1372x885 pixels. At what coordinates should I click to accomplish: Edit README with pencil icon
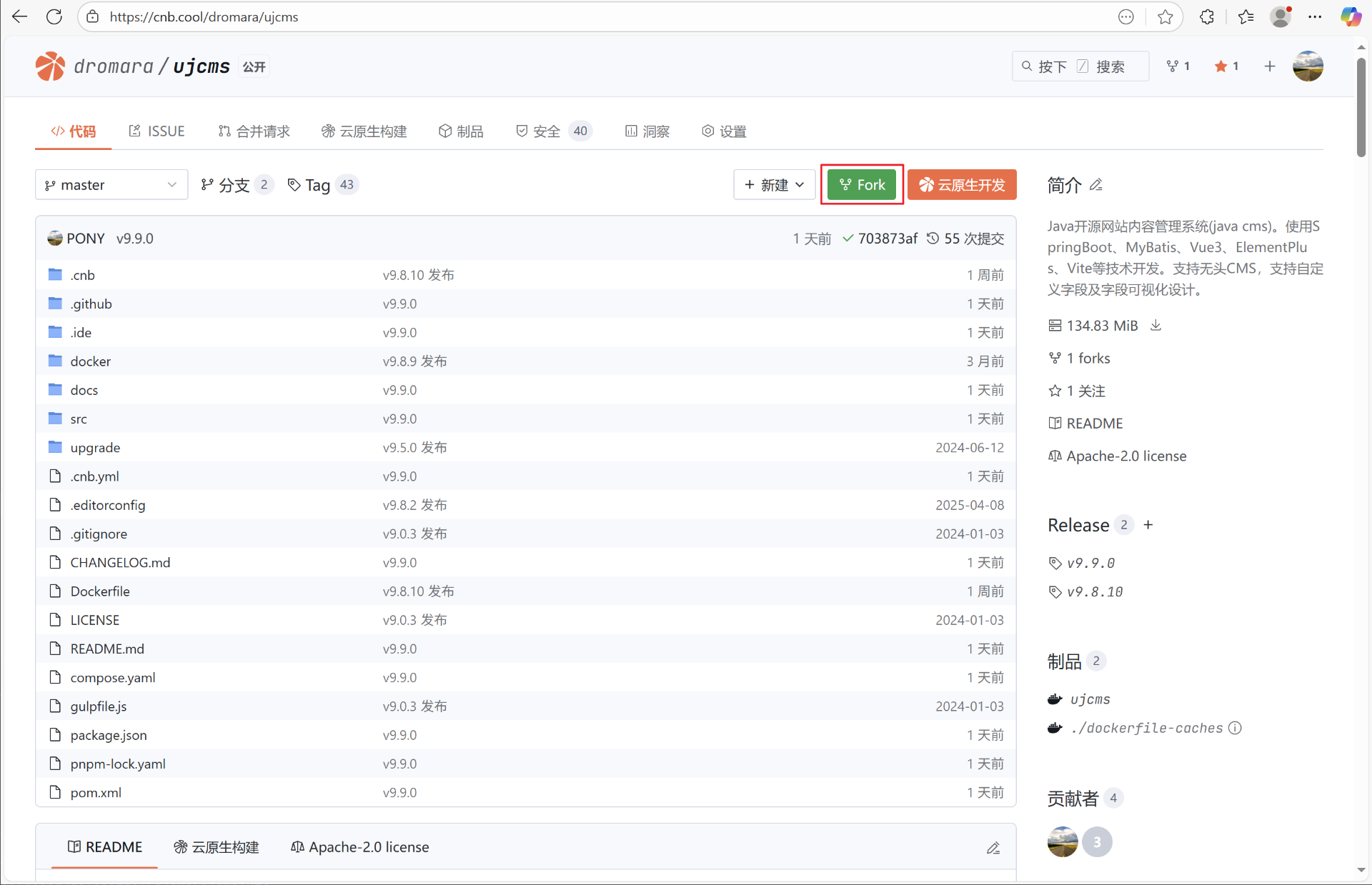(x=993, y=848)
